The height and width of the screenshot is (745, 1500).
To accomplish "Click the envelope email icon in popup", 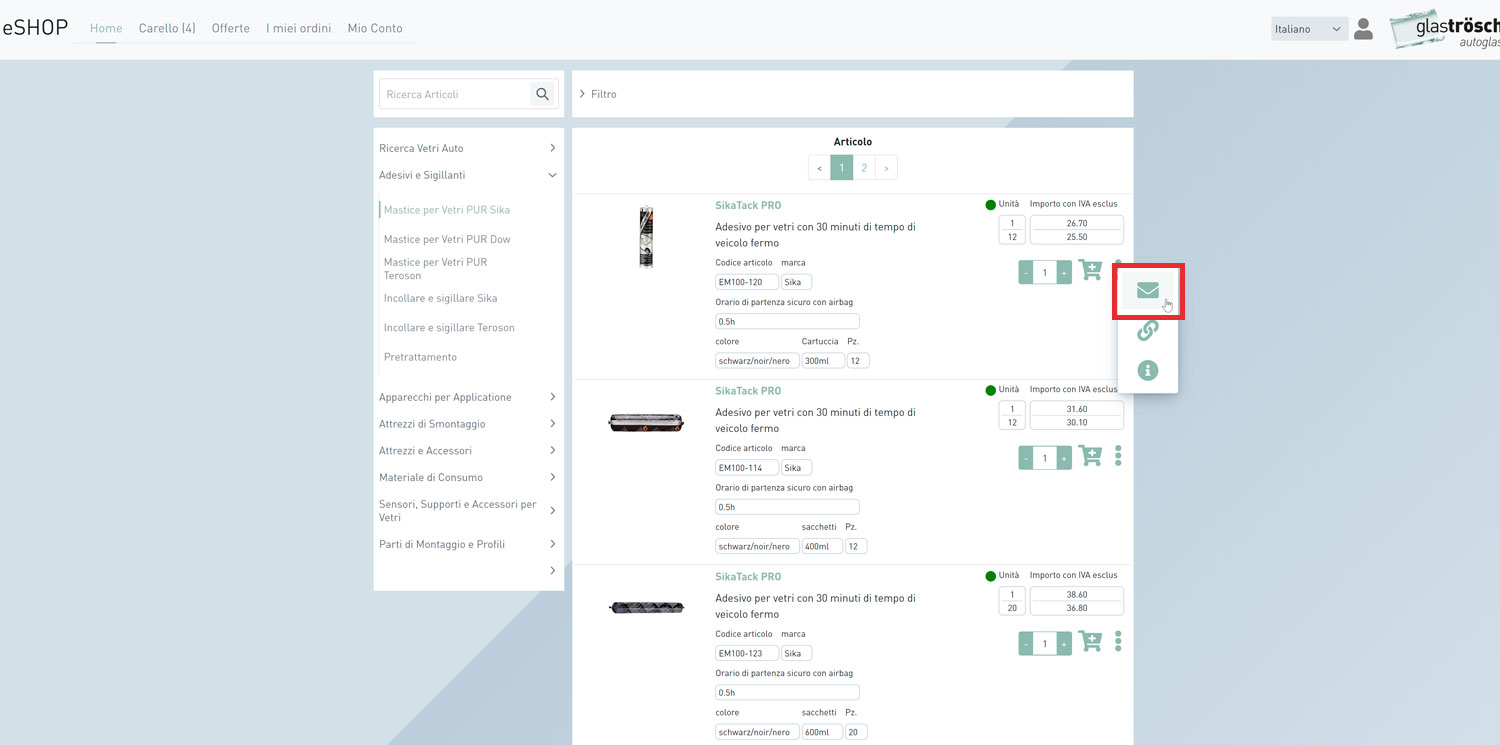I will click(x=1148, y=291).
